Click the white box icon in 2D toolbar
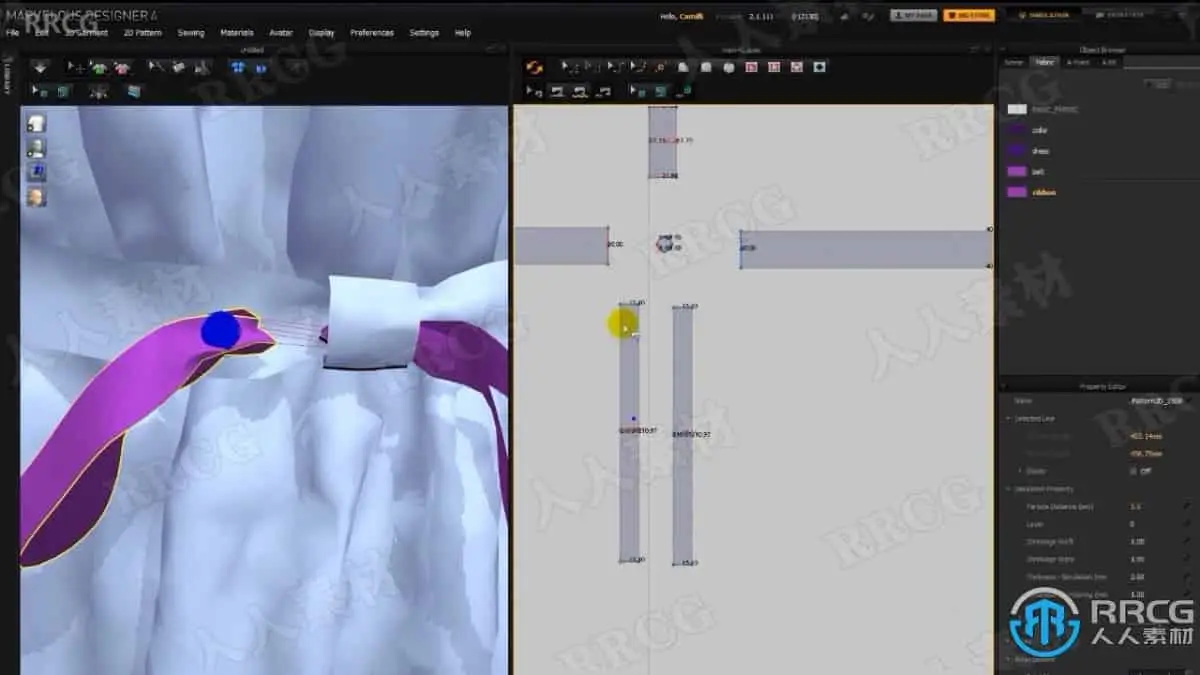Viewport: 1200px width, 675px height. [706, 68]
